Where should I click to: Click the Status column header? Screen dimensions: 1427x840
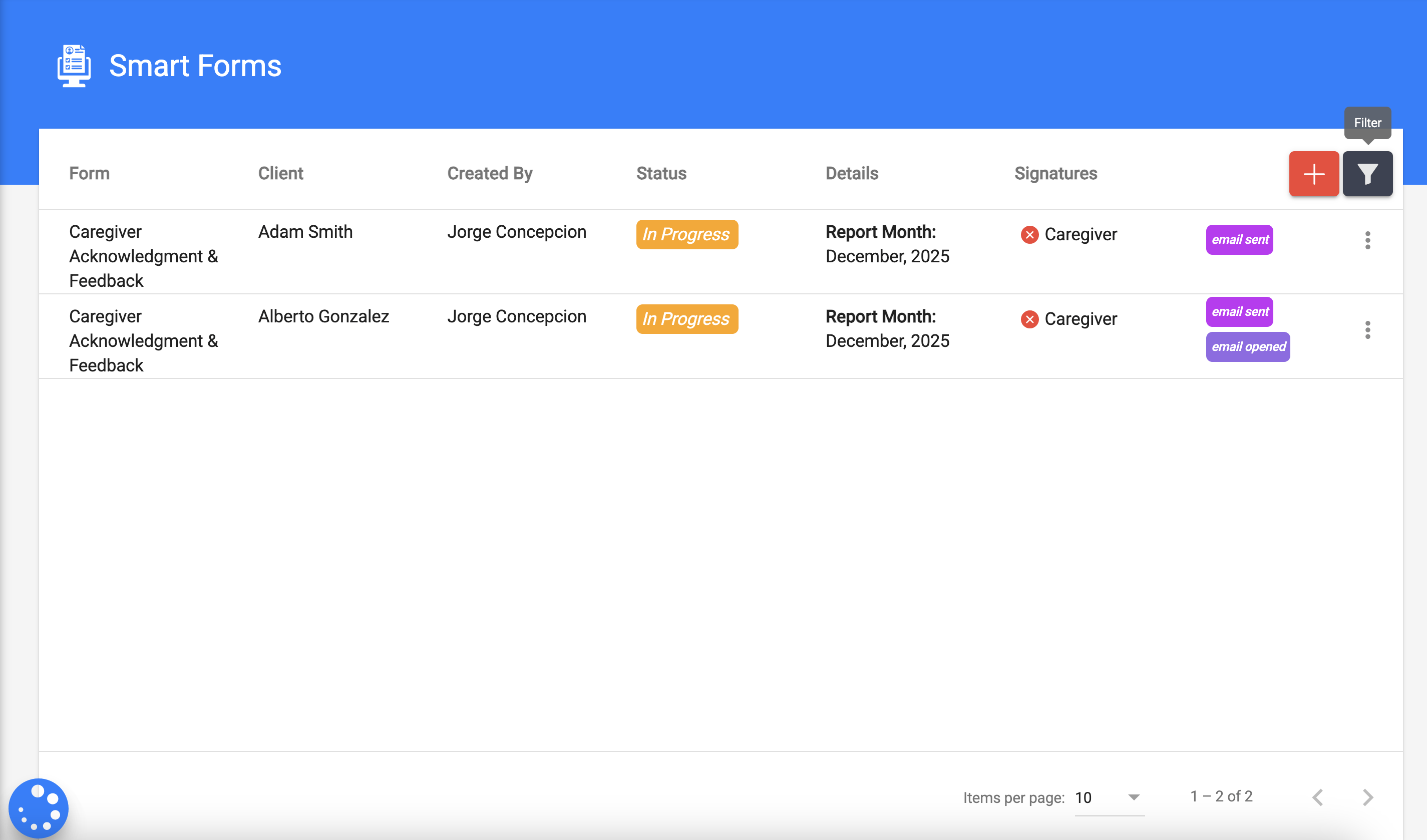(x=661, y=173)
